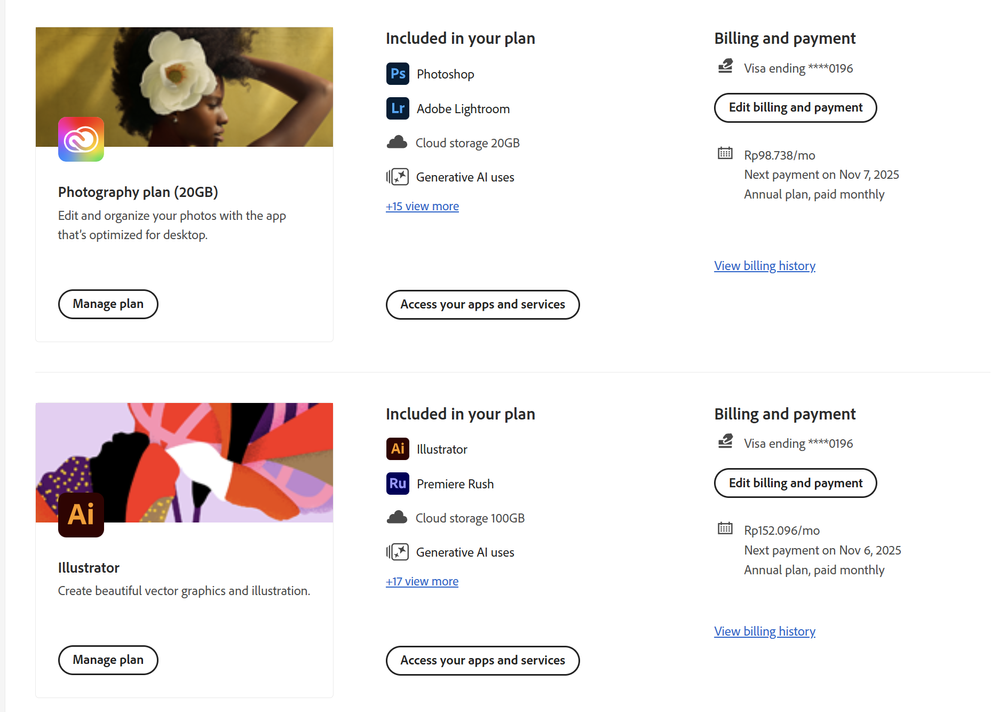Click the Creative Cloud logo on Photography plan
999x712 pixels.
point(81,139)
